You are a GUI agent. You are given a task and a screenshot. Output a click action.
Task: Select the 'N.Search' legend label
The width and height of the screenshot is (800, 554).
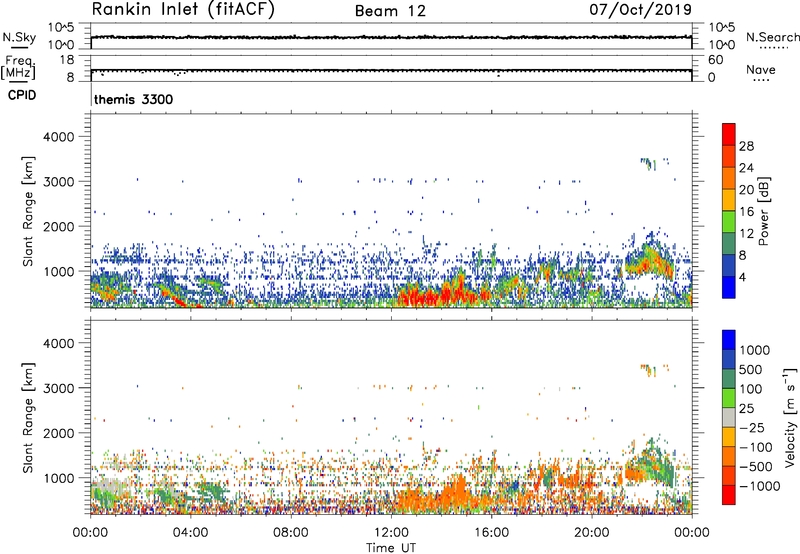pyautogui.click(x=772, y=37)
